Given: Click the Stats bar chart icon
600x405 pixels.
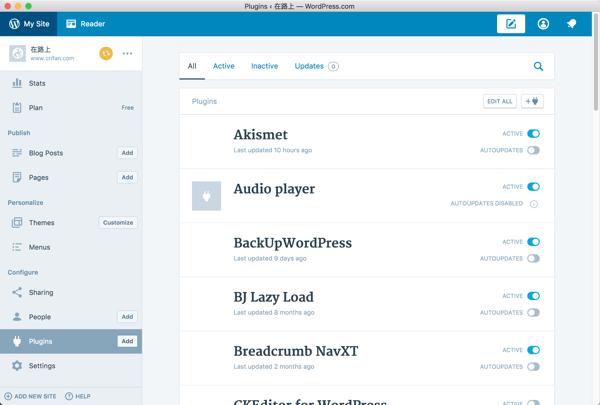Looking at the screenshot, I should pos(17,83).
